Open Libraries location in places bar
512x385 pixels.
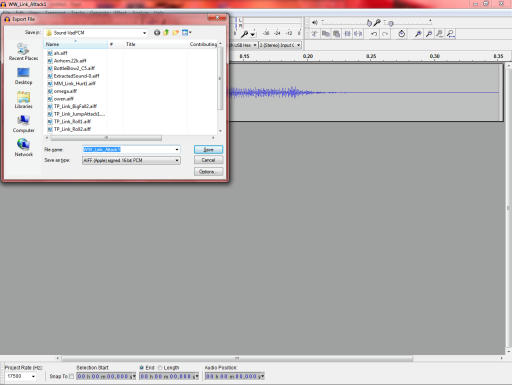coord(23,100)
